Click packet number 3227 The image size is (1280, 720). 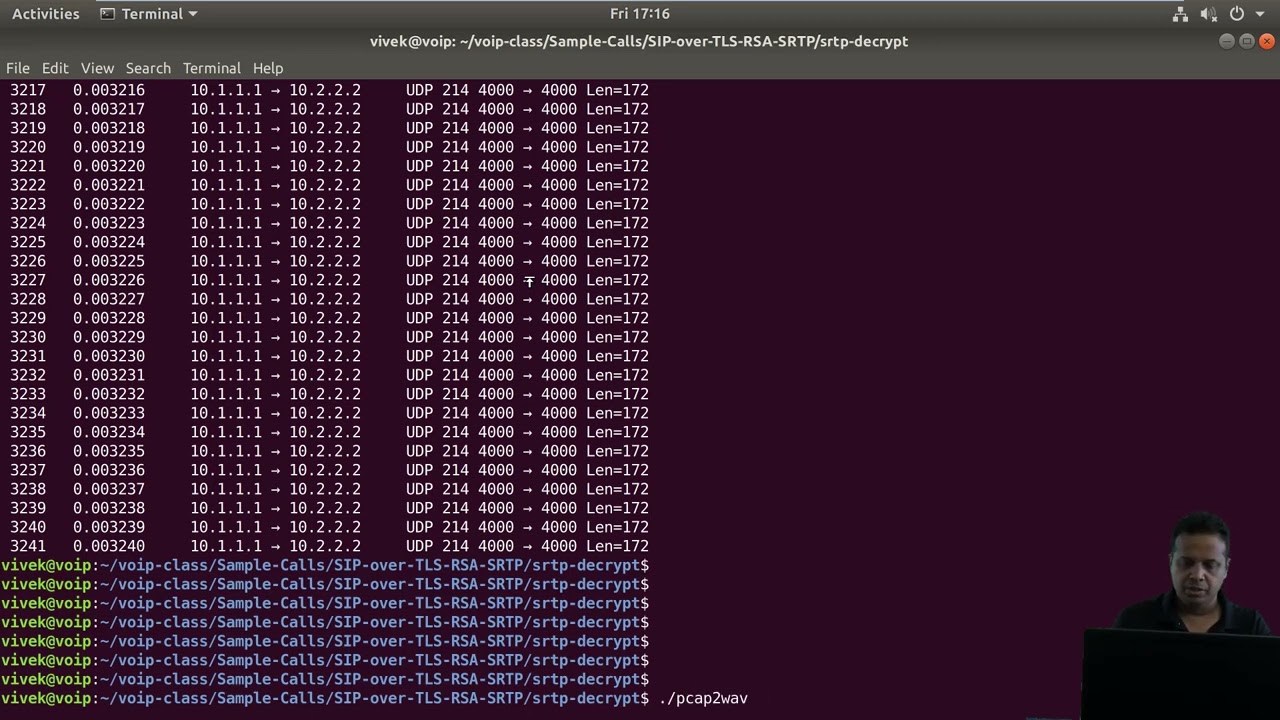click(x=28, y=280)
